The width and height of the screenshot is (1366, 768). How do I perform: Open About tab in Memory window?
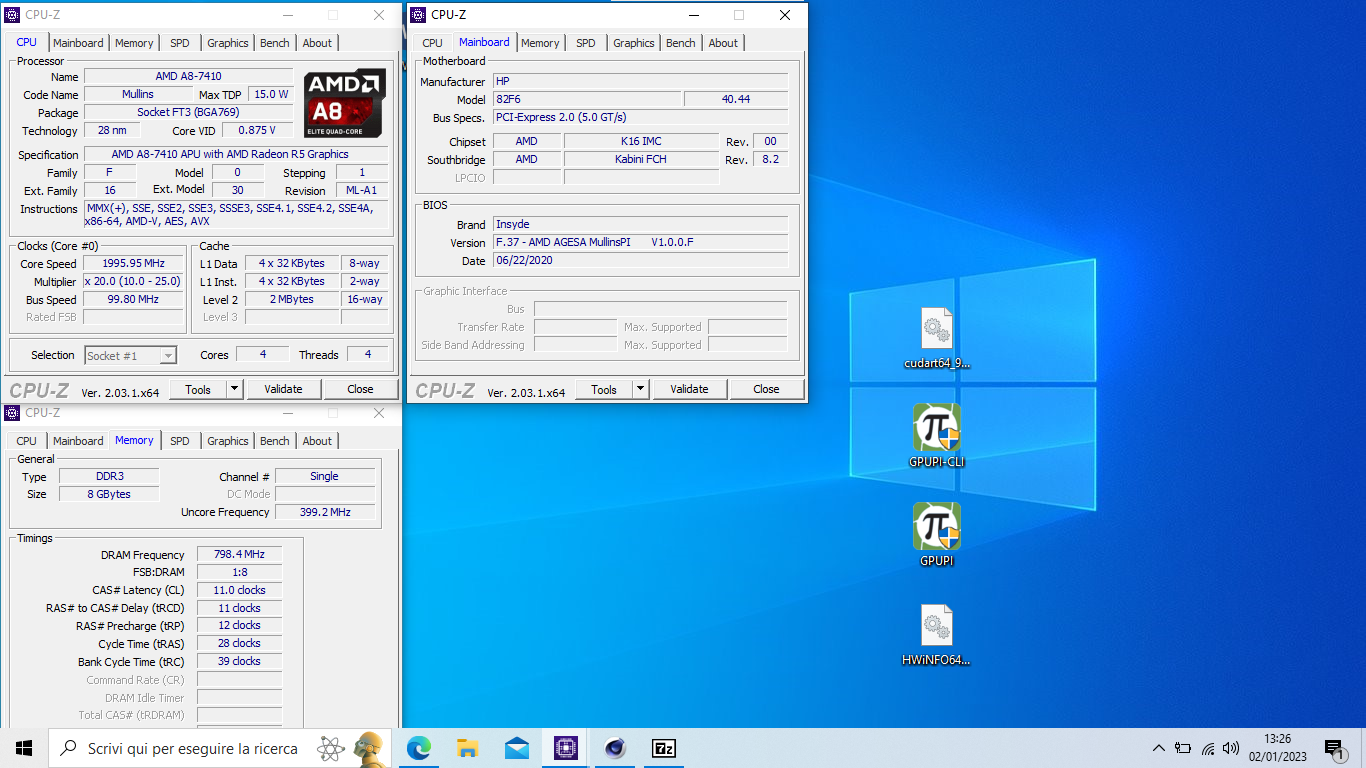tap(317, 441)
